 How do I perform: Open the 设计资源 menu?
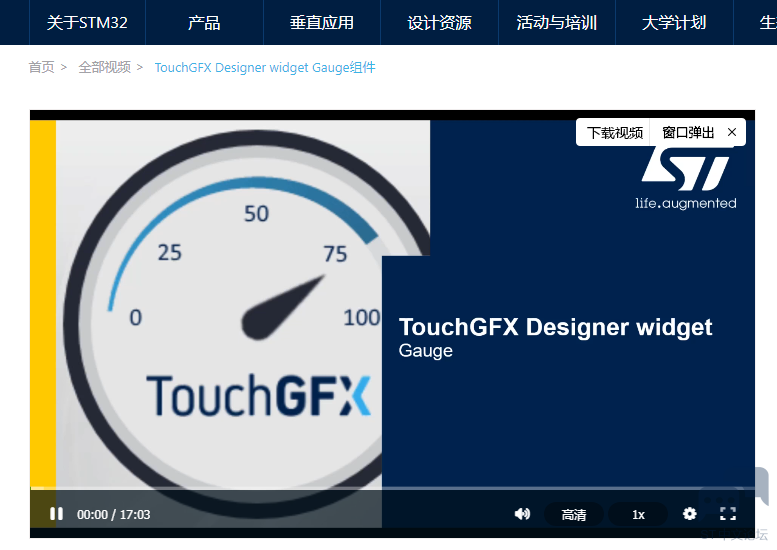pos(440,22)
